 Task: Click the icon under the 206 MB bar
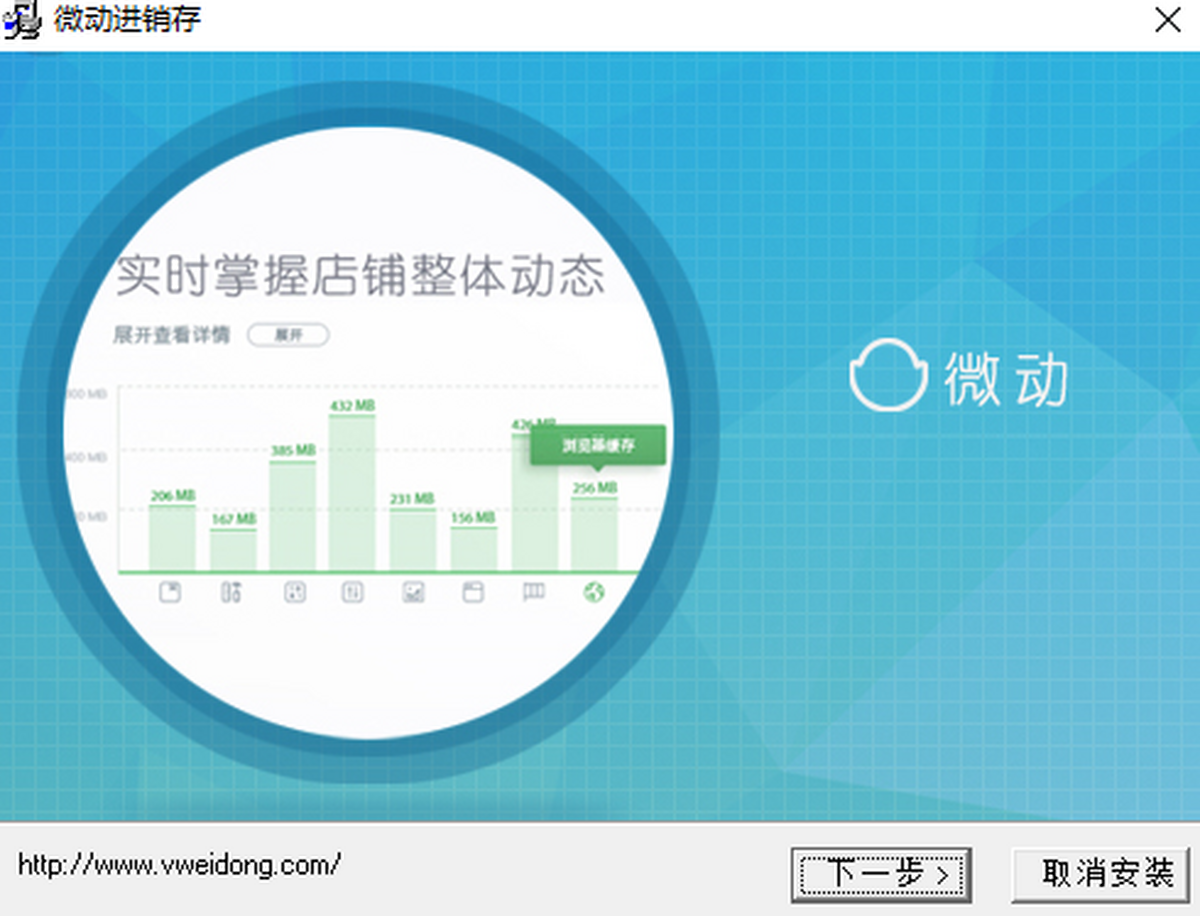coord(171,592)
